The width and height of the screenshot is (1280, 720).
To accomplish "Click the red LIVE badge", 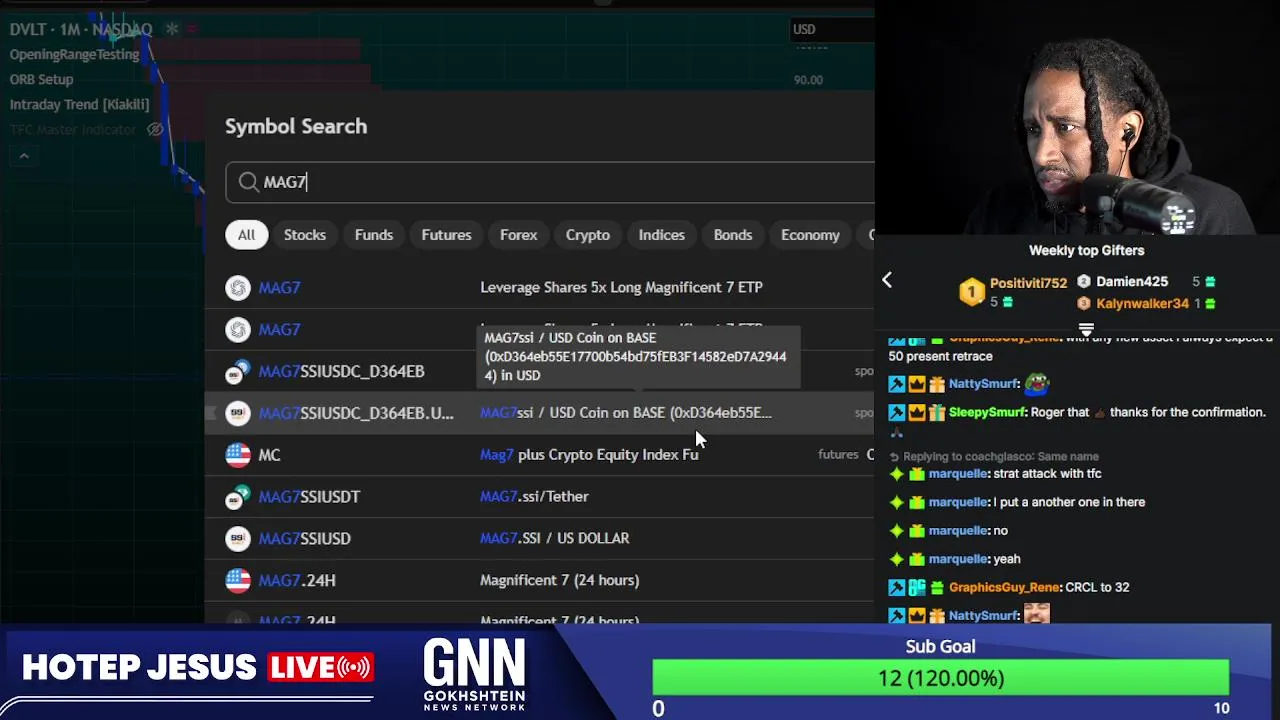I will pos(320,667).
